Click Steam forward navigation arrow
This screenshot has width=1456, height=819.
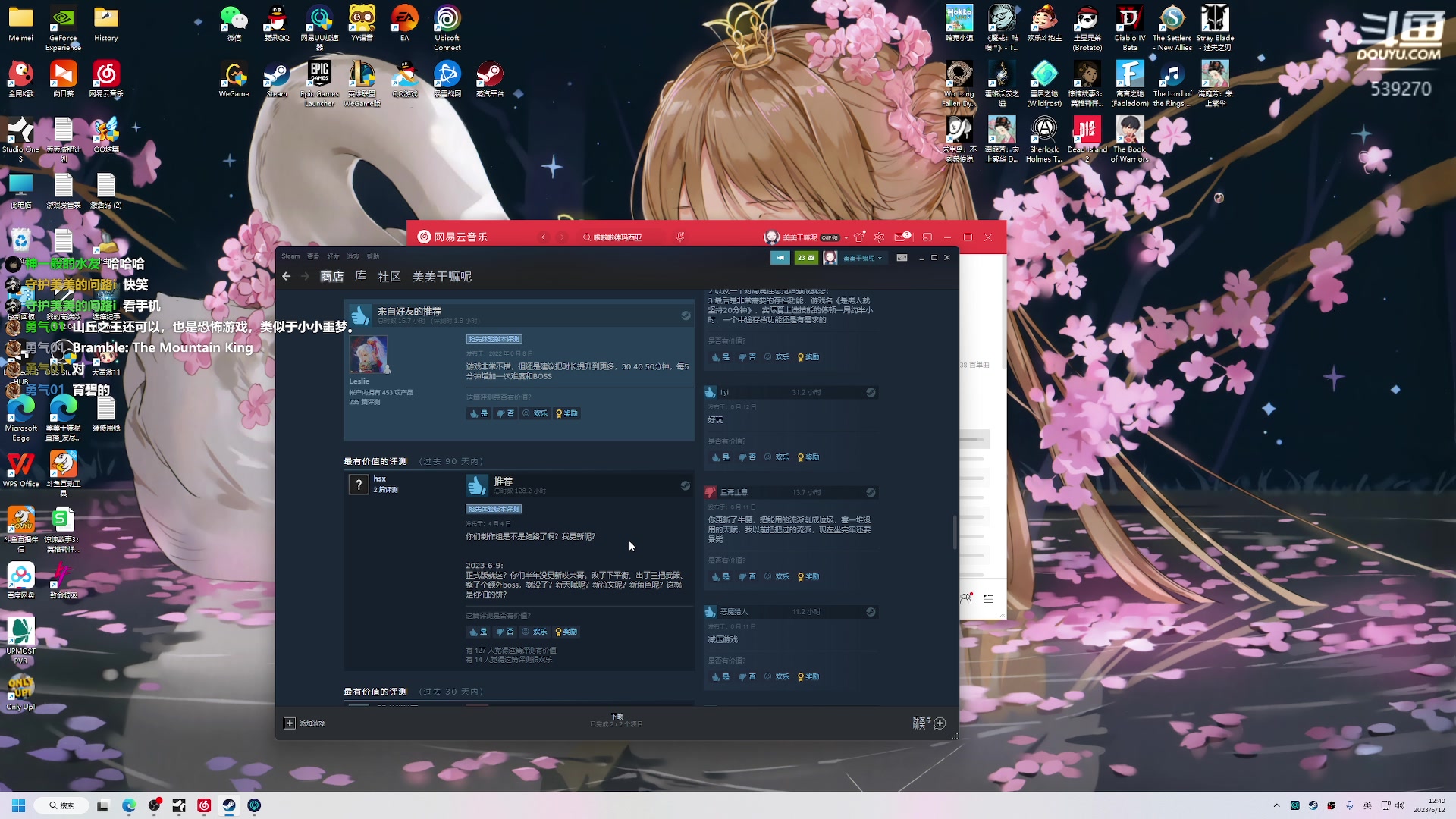305,276
